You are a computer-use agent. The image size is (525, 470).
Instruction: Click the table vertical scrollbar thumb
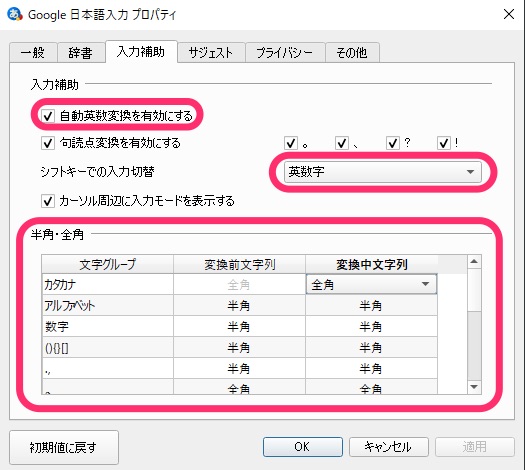point(474,290)
